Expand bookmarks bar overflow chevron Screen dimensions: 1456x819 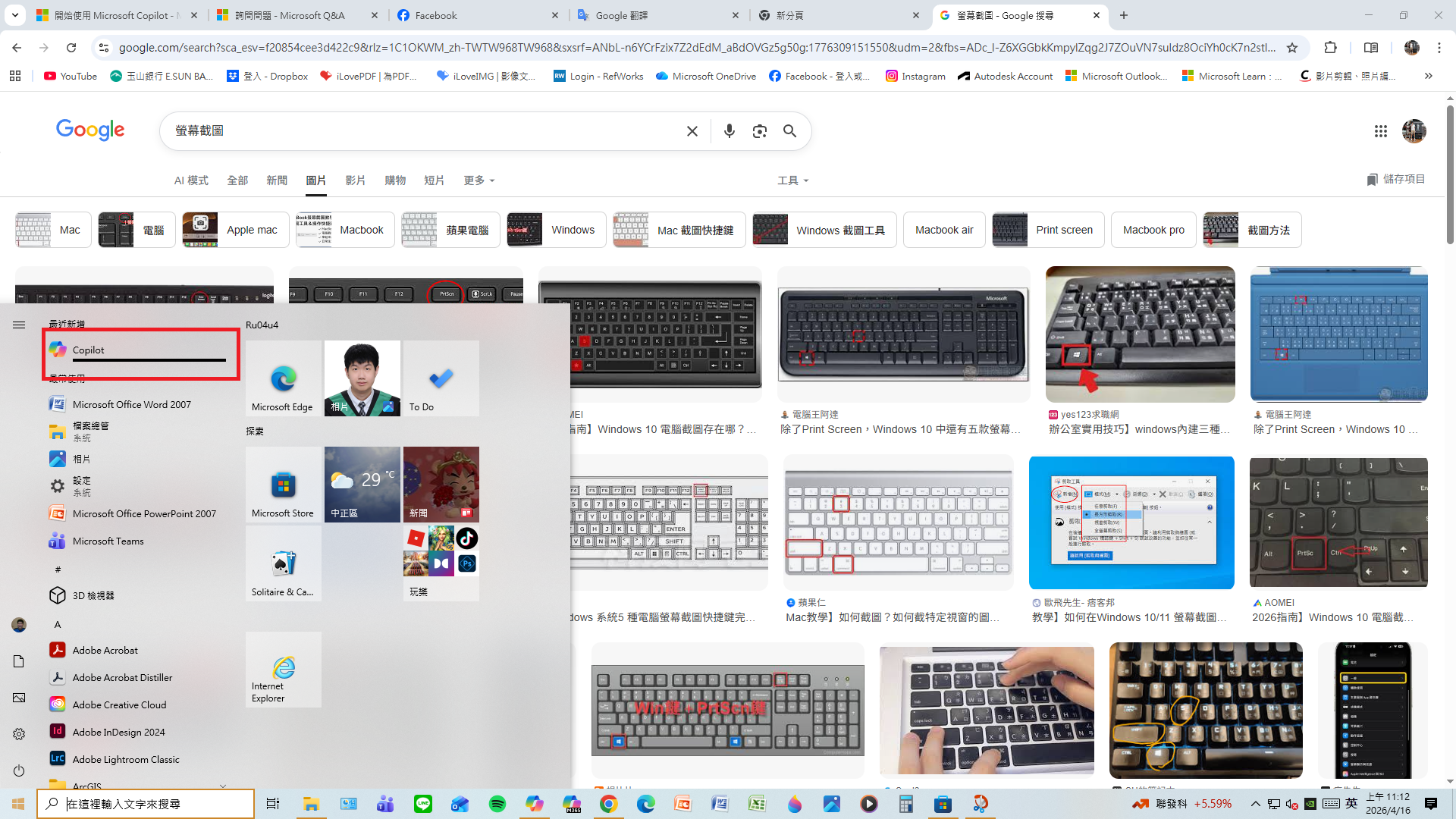pyautogui.click(x=1429, y=76)
